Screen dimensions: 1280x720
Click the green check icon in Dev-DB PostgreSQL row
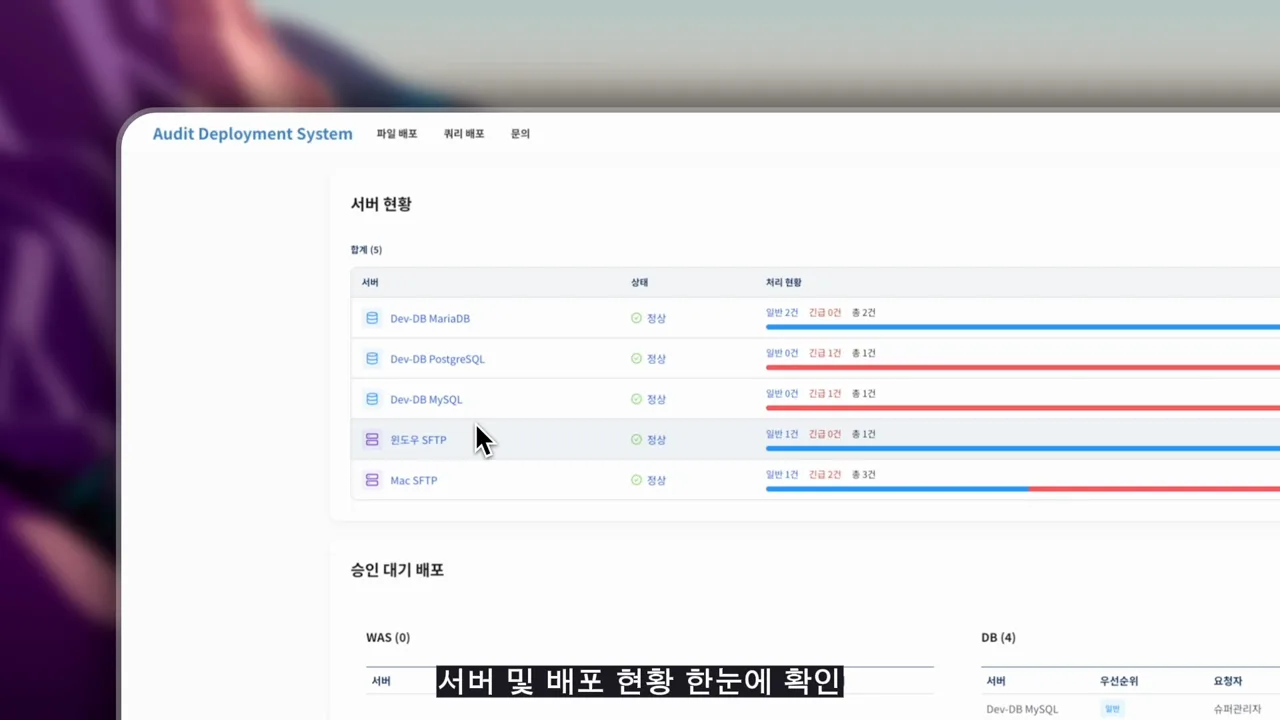click(636, 358)
